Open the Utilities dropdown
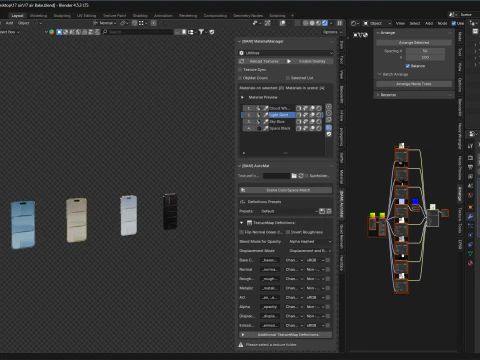 (x=286, y=53)
